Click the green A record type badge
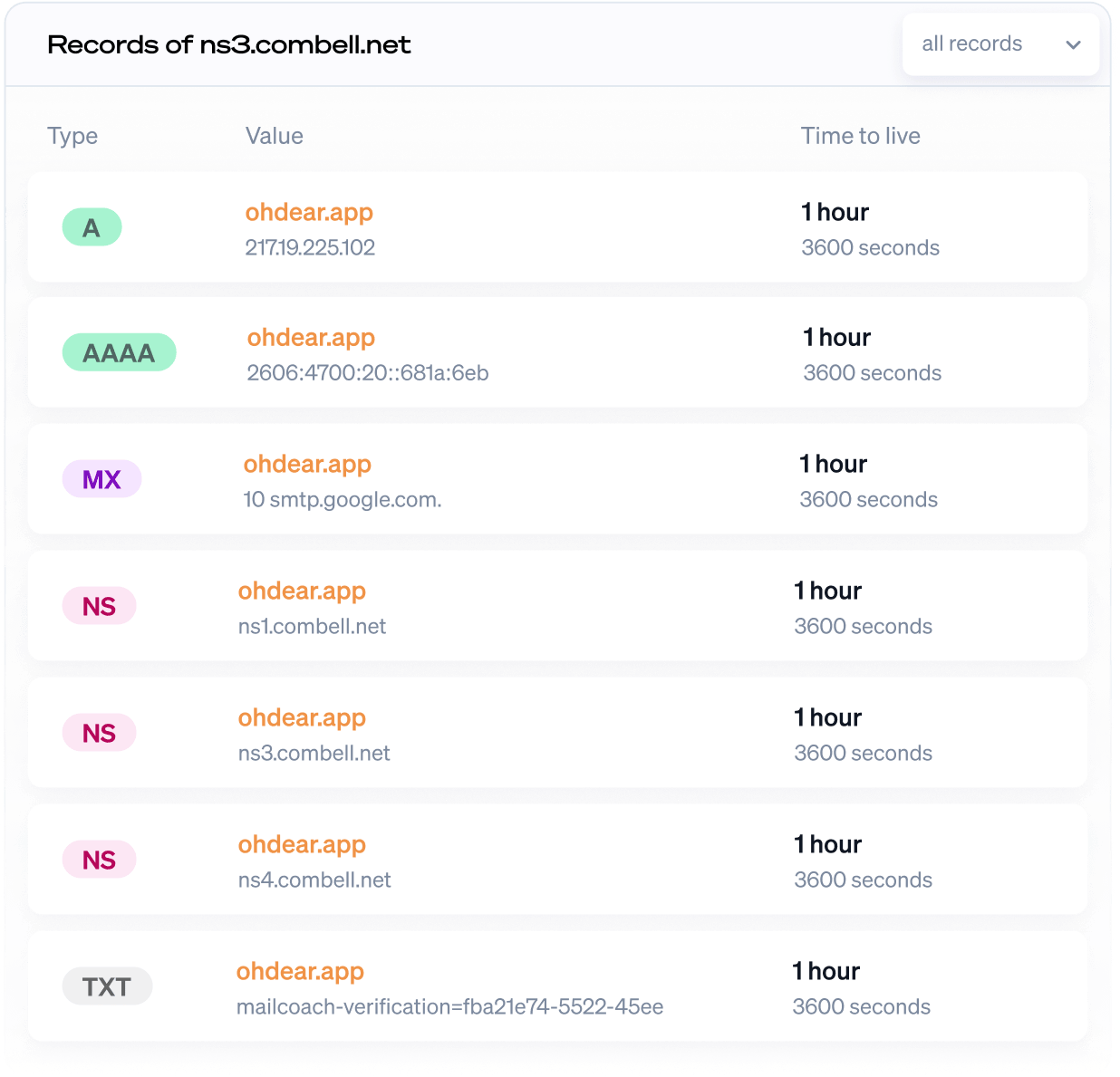 [x=91, y=227]
